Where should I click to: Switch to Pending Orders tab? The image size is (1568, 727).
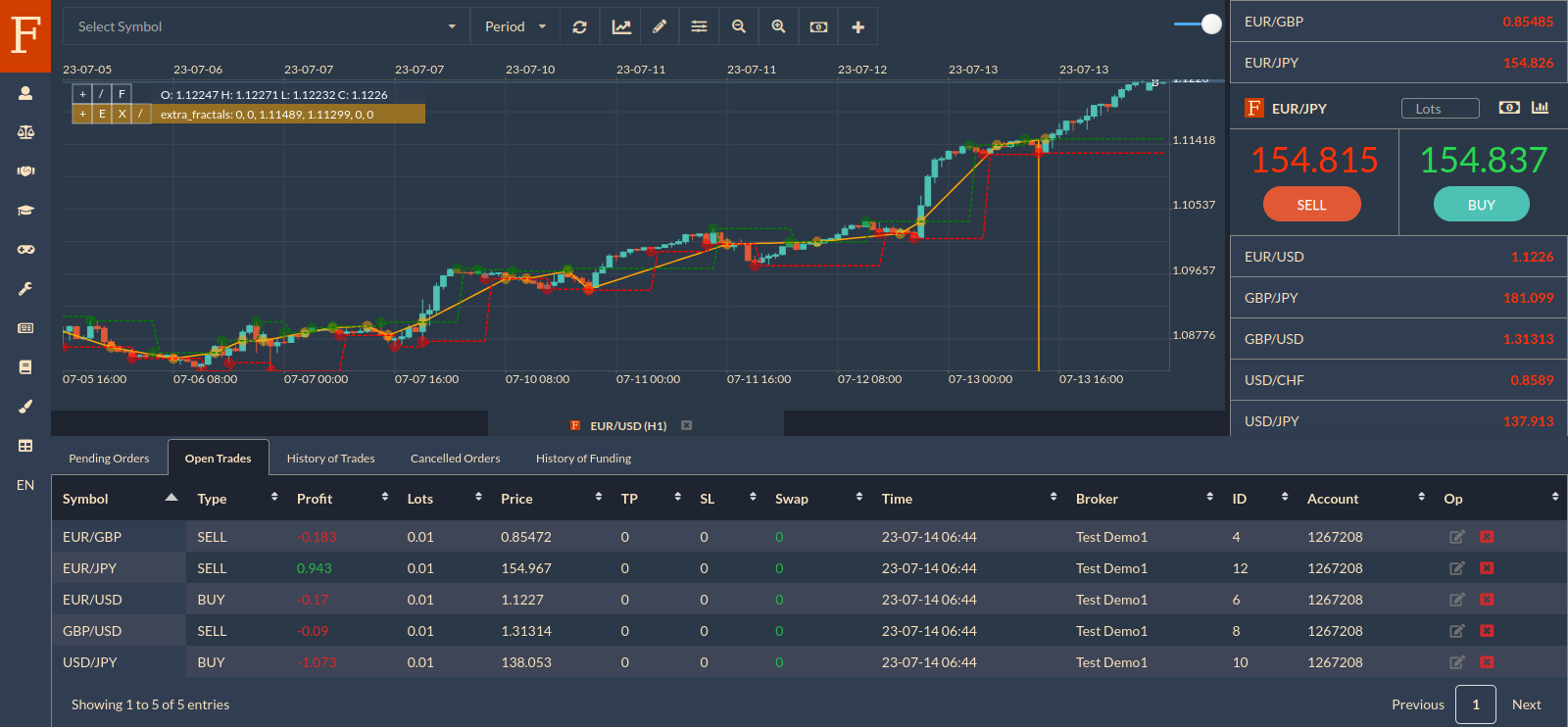(109, 458)
